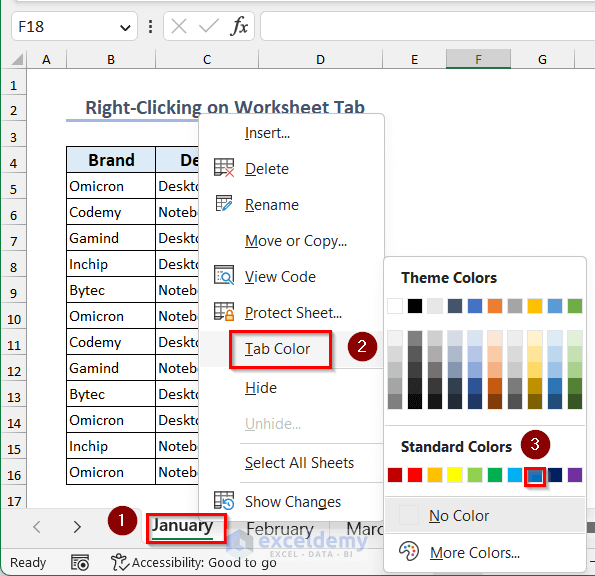Click the Select All corner triangle
The image size is (595, 576).
tap(17, 60)
